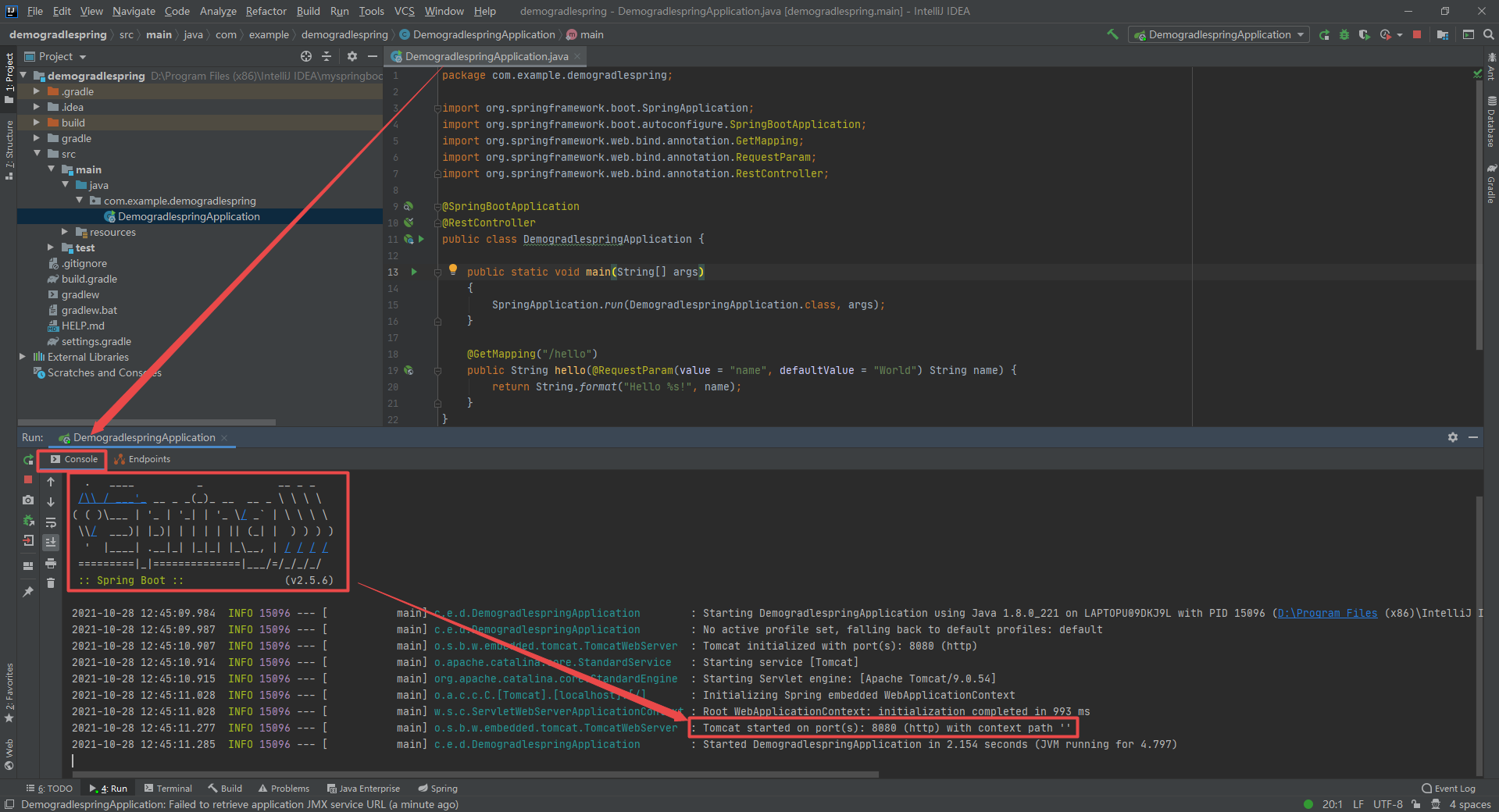Open Project panel settings gear
Screen dimensions: 1499x812
pyautogui.click(x=352, y=56)
